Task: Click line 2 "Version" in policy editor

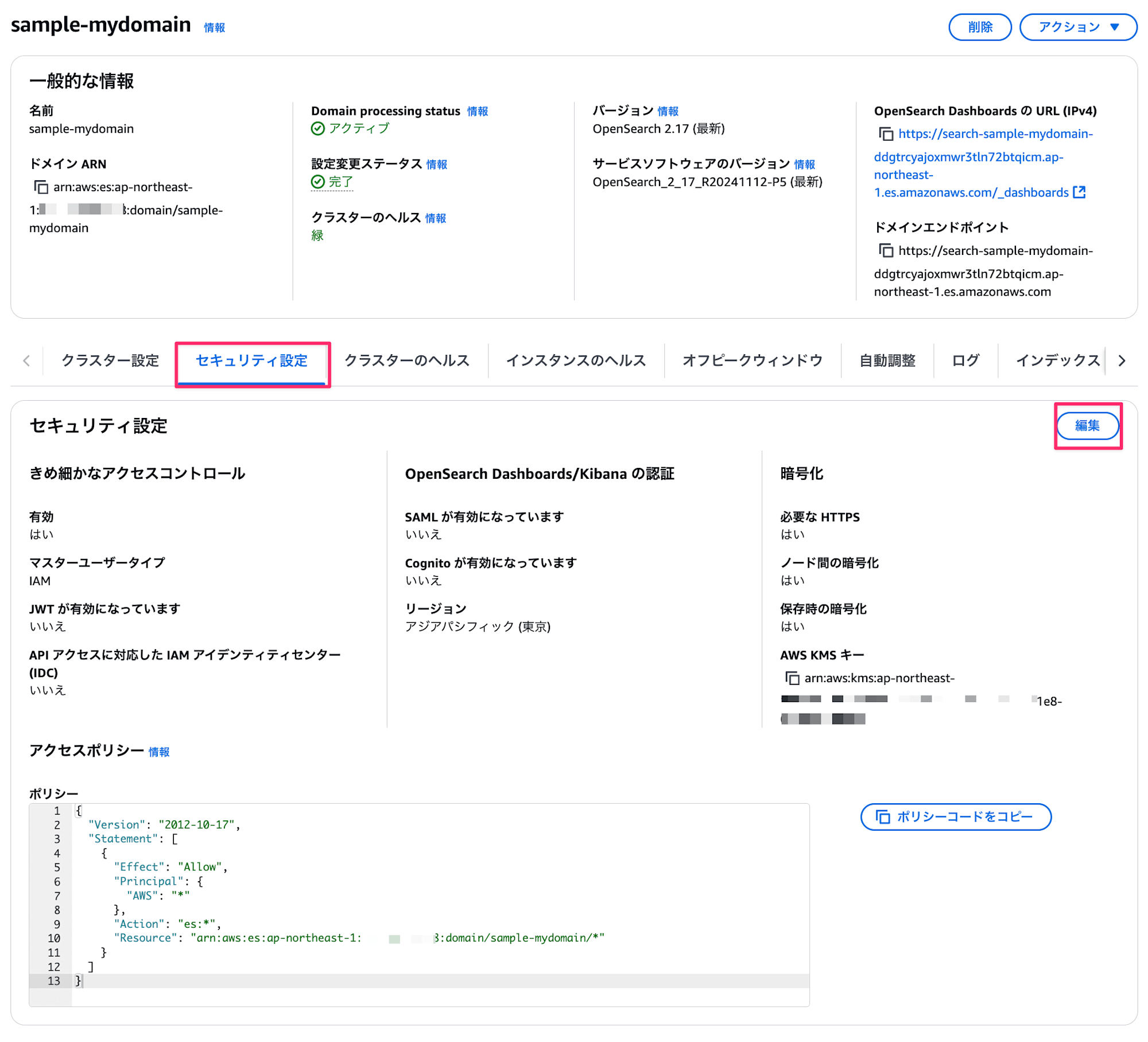Action: tap(164, 824)
